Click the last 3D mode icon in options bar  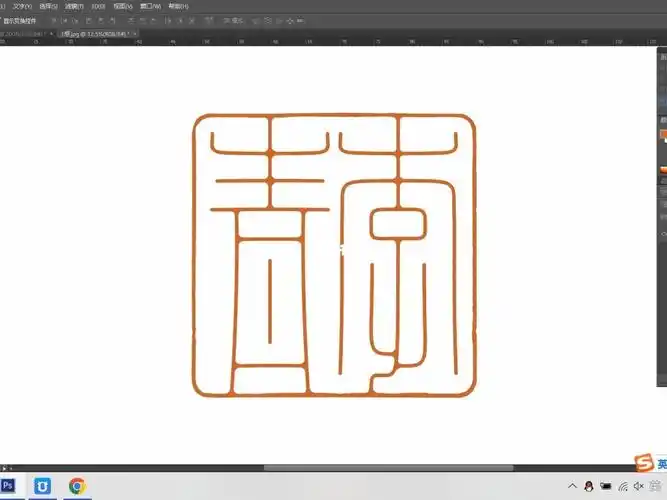[300, 20]
